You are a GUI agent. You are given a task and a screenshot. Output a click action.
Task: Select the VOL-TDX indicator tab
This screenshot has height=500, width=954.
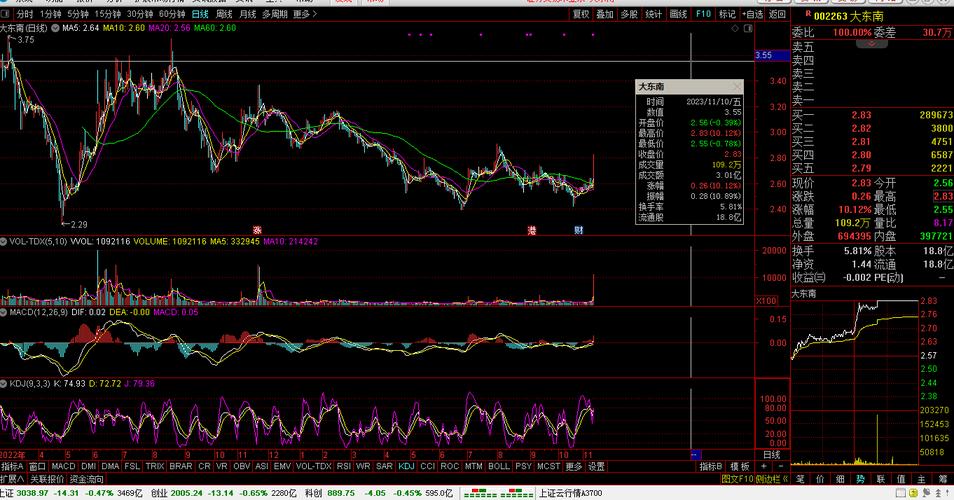click(x=314, y=467)
